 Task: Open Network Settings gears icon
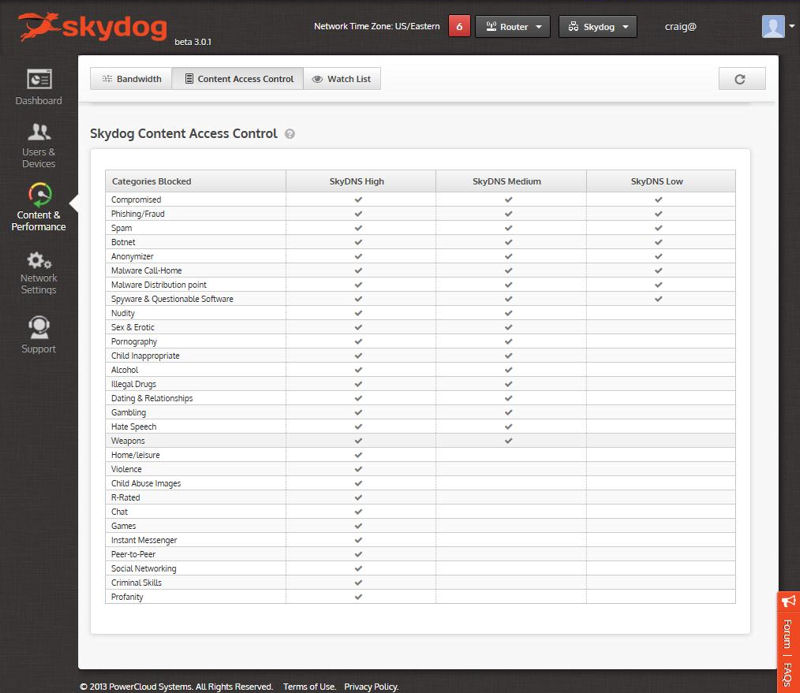pos(39,261)
